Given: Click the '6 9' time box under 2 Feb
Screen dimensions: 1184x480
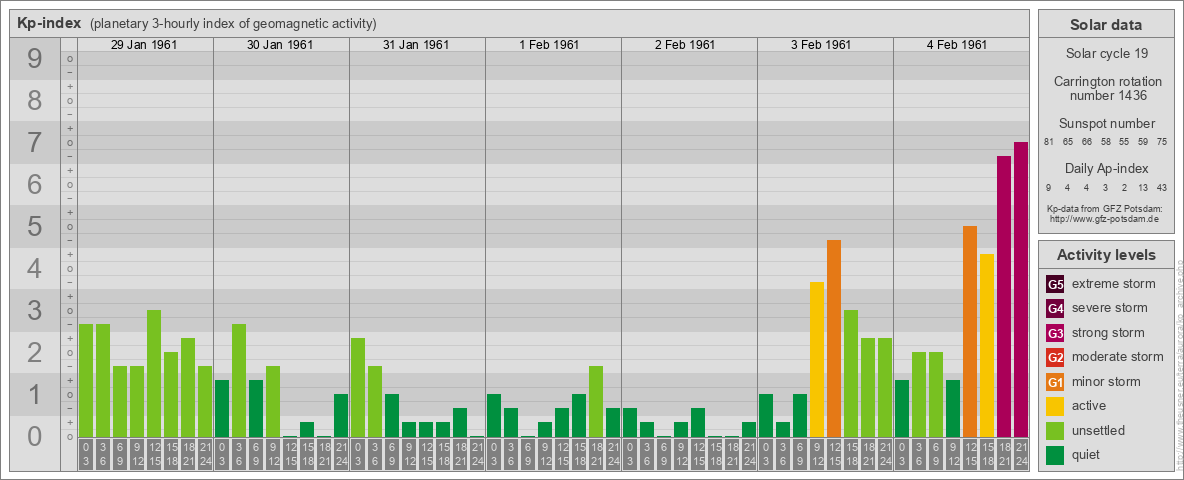Looking at the screenshot, I should coord(664,456).
